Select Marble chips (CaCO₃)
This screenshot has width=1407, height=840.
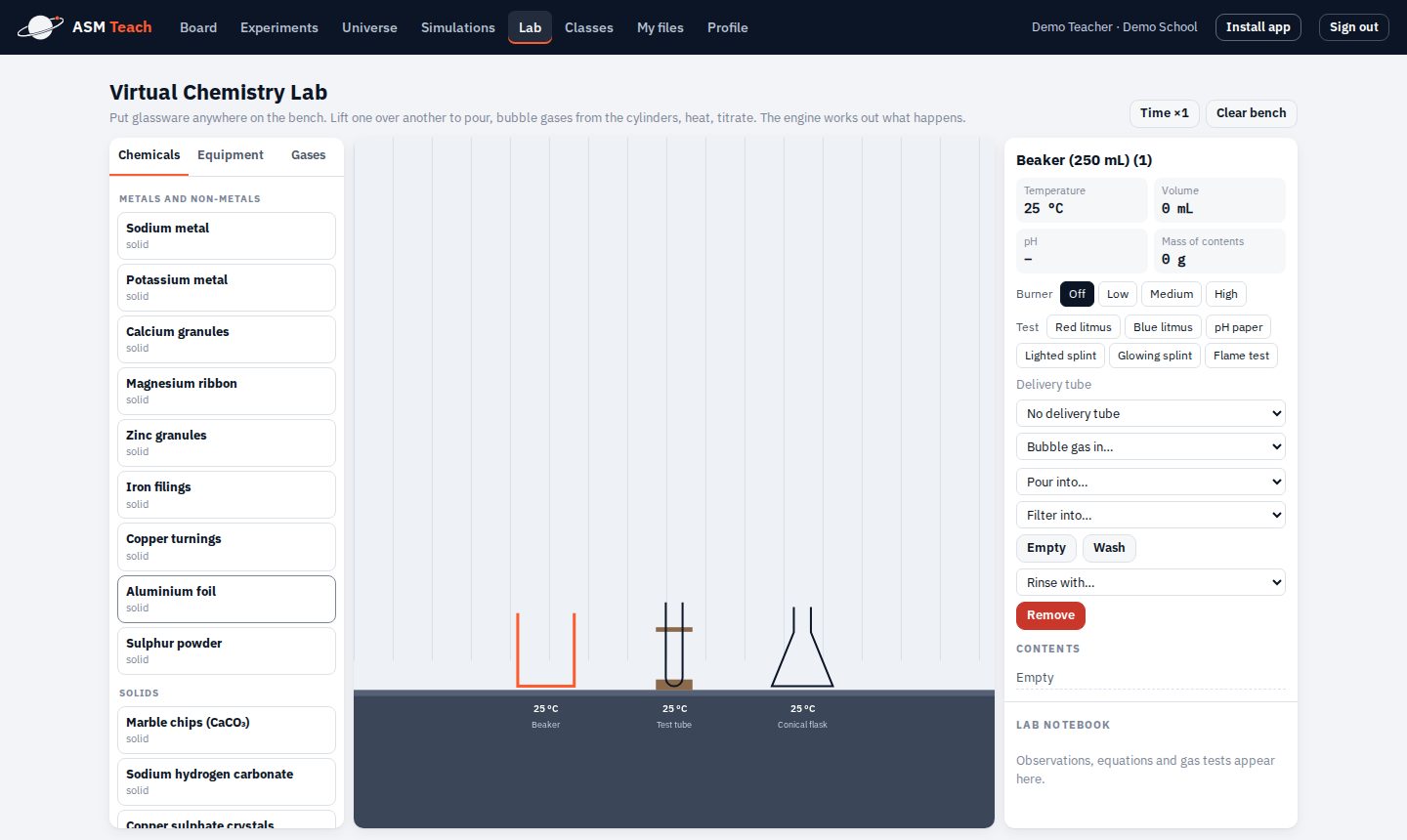point(227,730)
